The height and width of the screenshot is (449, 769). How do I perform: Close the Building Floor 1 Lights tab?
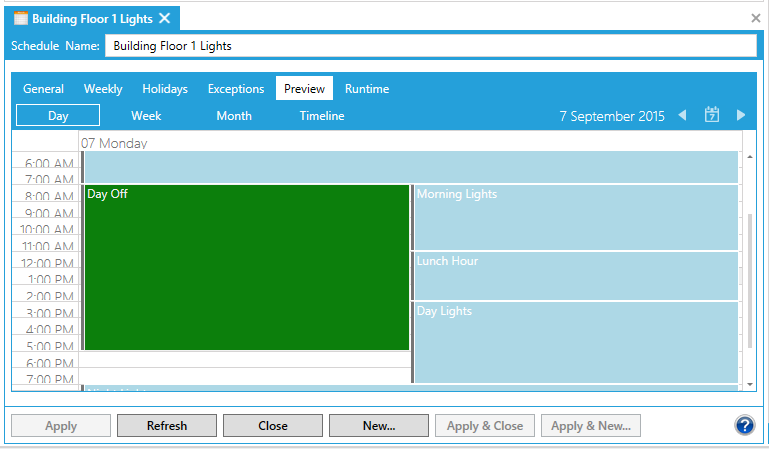click(165, 18)
